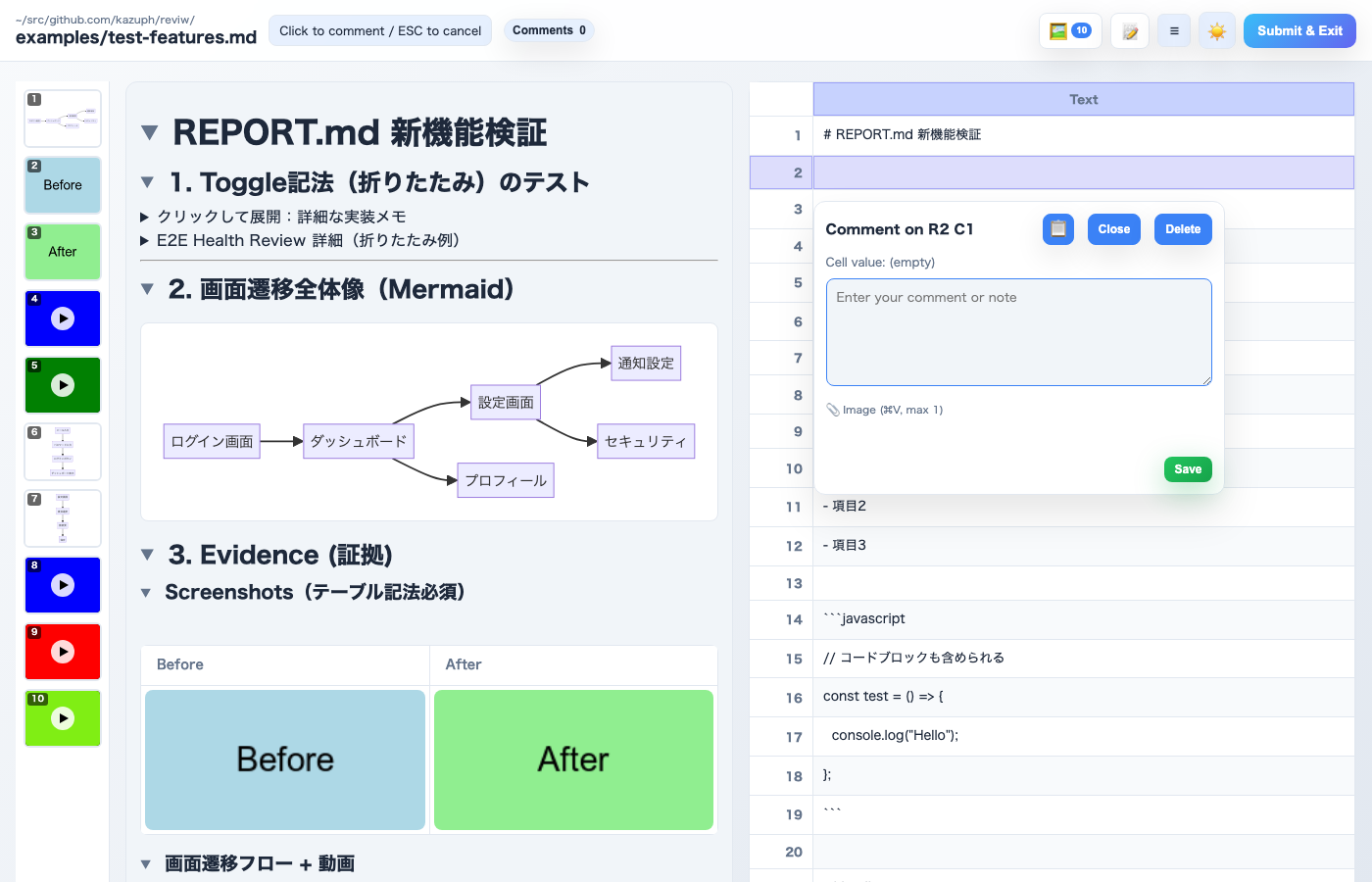This screenshot has width=1372, height=882.
Task: Open the hamburger menu in the toolbar
Action: (1173, 30)
